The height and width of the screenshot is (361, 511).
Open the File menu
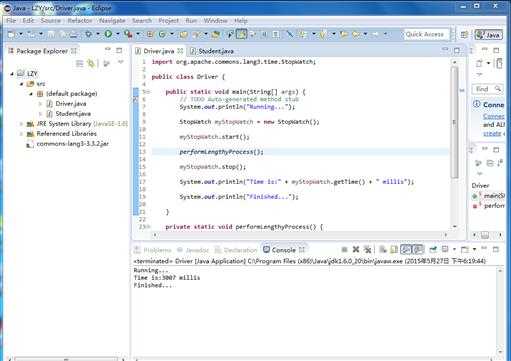click(x=11, y=21)
